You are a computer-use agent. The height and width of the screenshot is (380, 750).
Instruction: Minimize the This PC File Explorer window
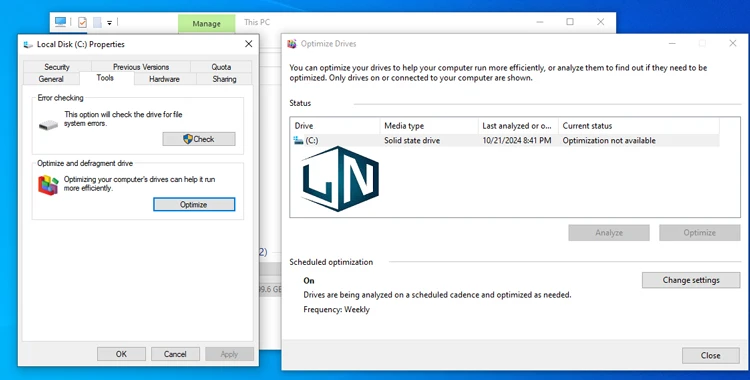[540, 22]
